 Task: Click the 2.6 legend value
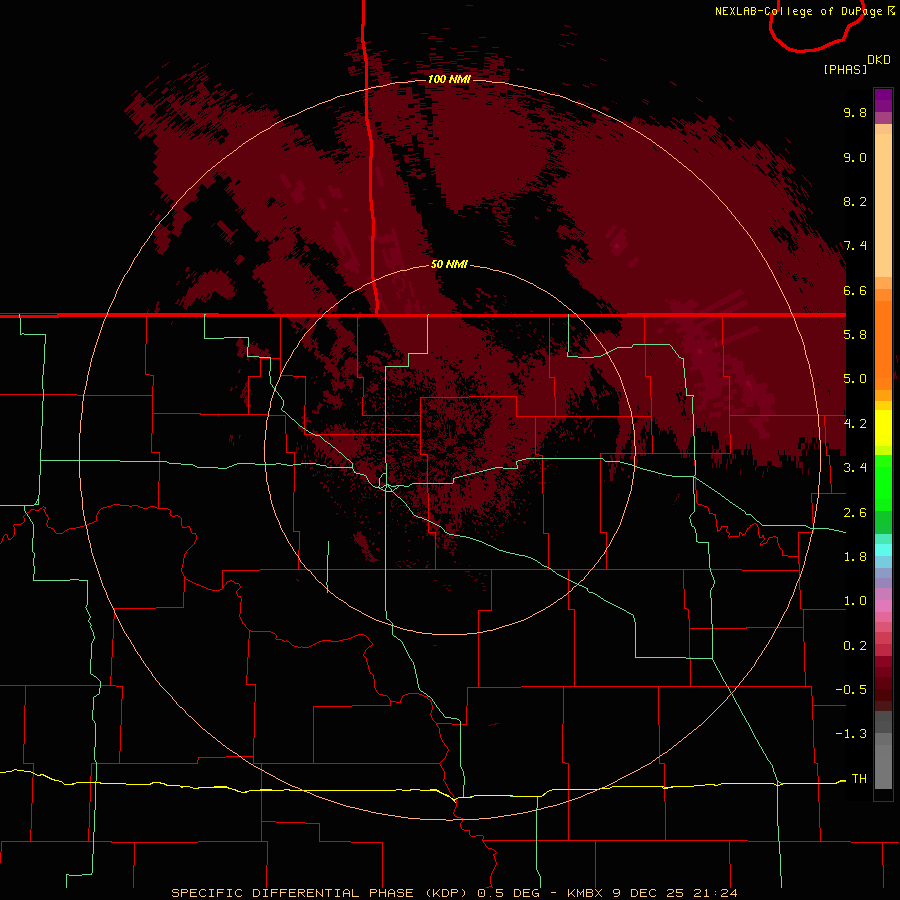855,513
